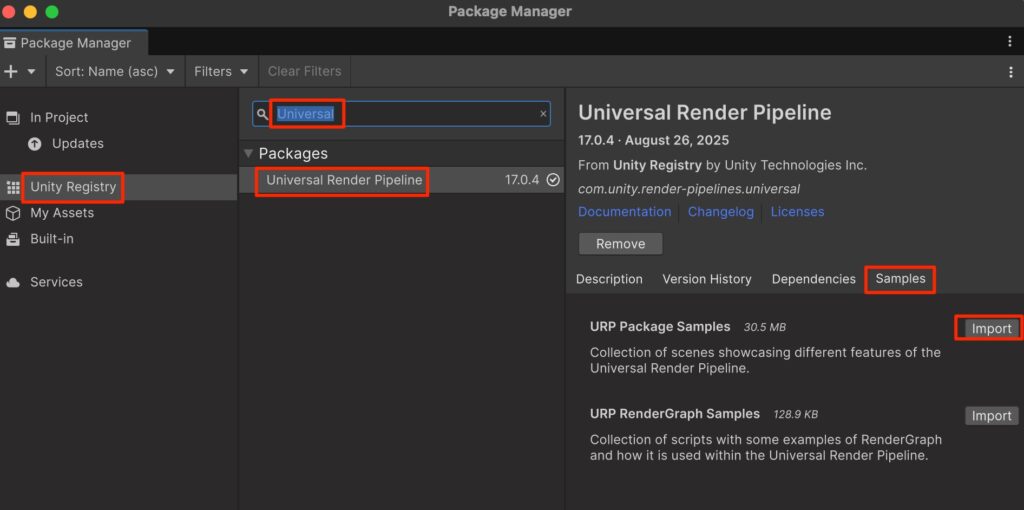
Task: Open the Filters dropdown
Action: pyautogui.click(x=221, y=71)
